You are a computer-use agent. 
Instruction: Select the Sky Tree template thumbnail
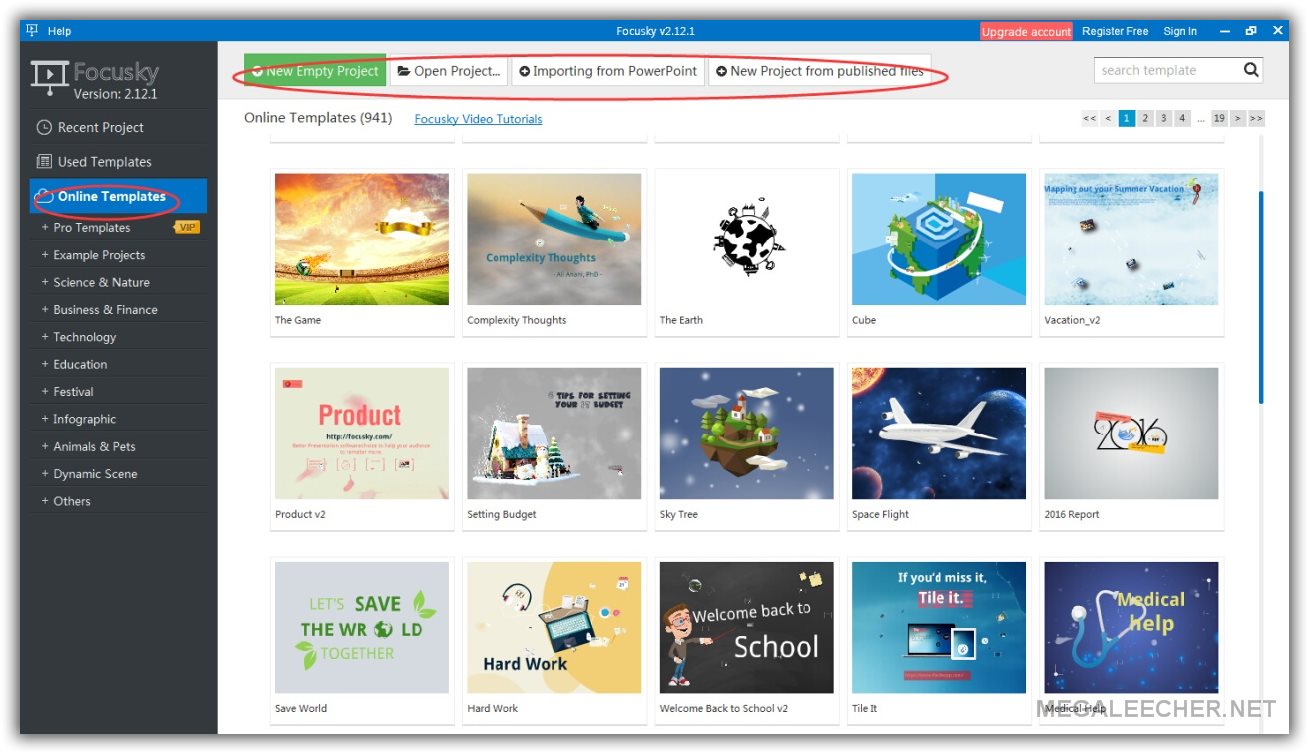[747, 433]
